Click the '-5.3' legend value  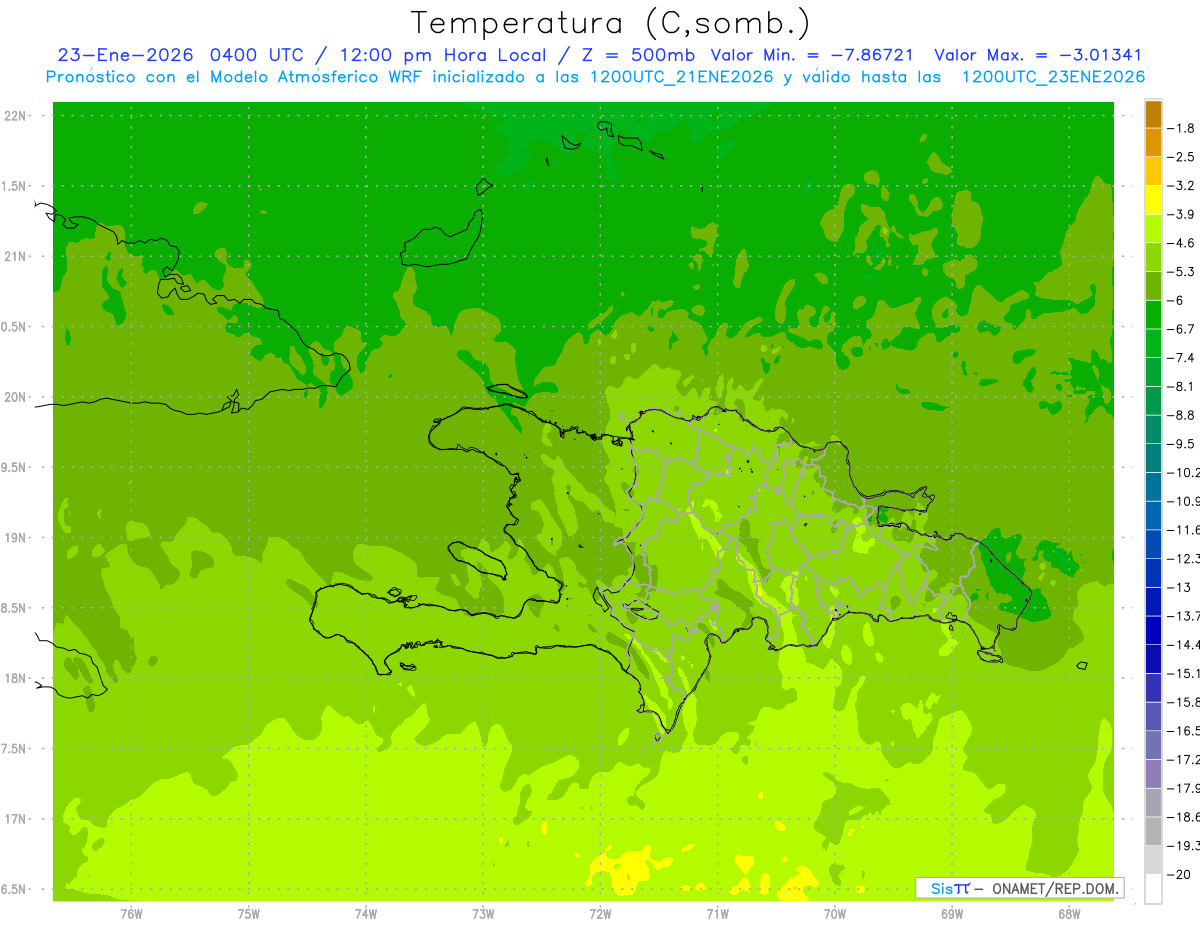pos(1181,271)
